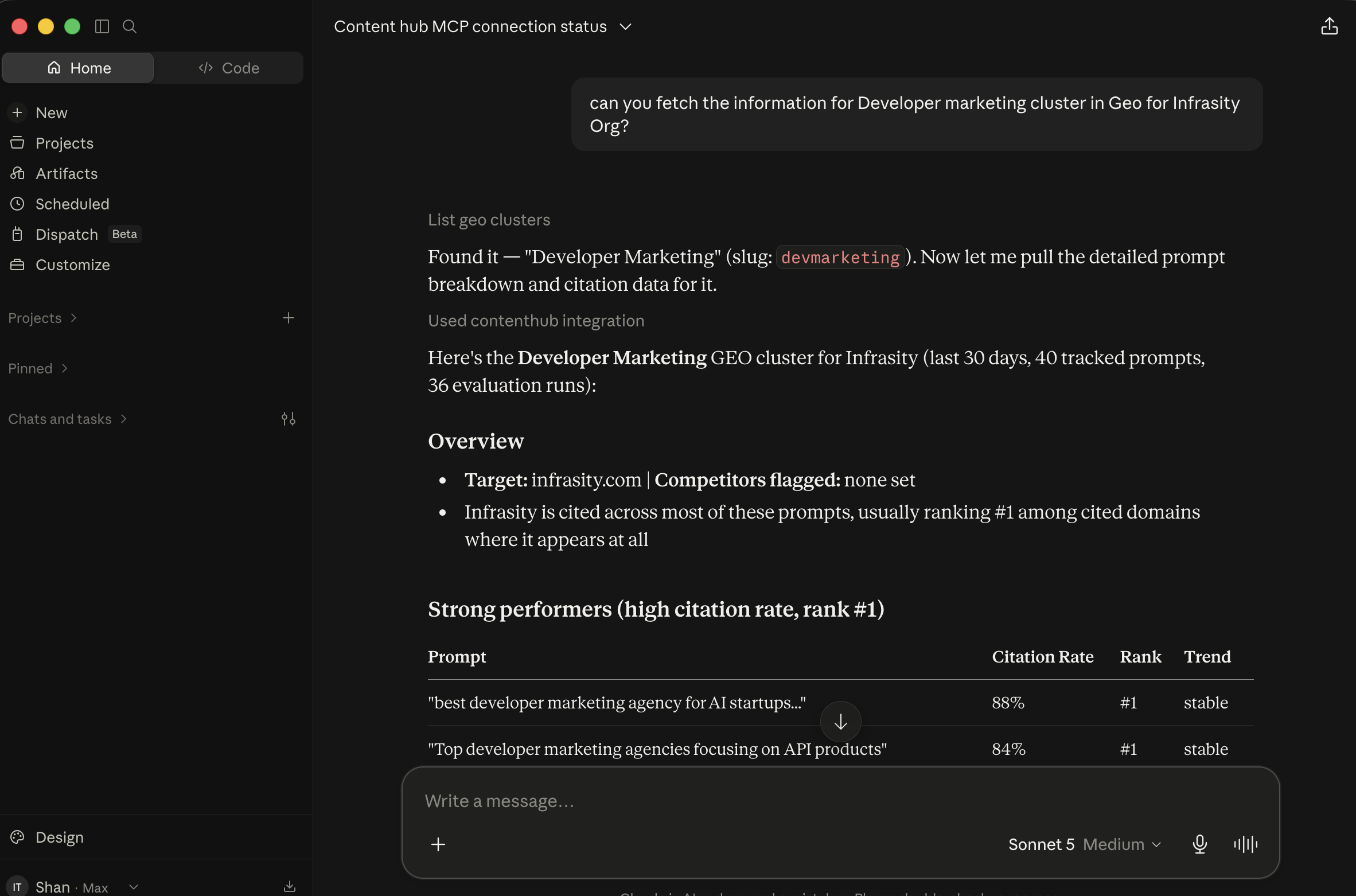Image resolution: width=1356 pixels, height=896 pixels.
Task: Click the download icon in sidebar footer
Action: click(290, 886)
